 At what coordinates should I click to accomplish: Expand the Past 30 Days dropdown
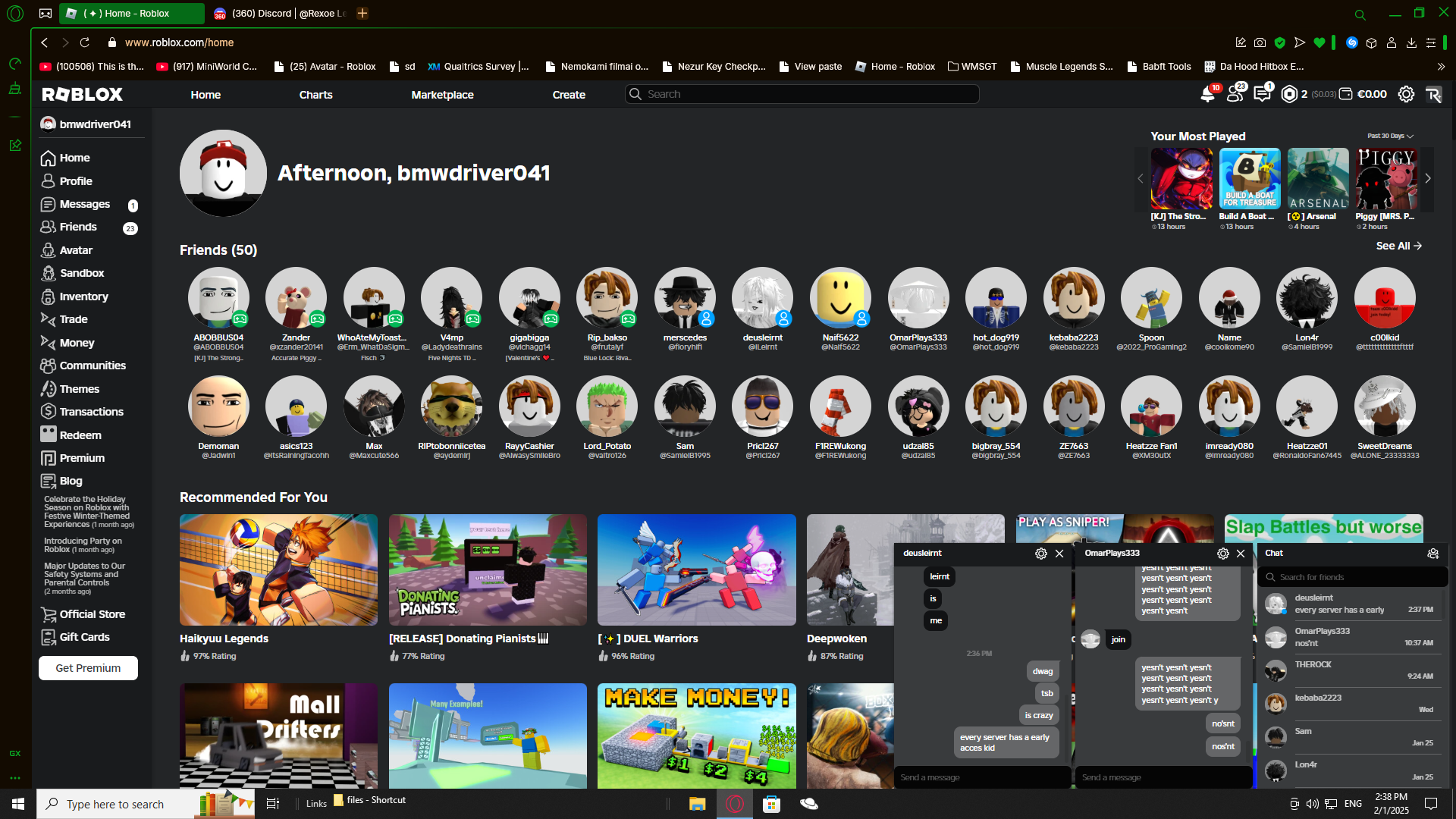[1390, 136]
